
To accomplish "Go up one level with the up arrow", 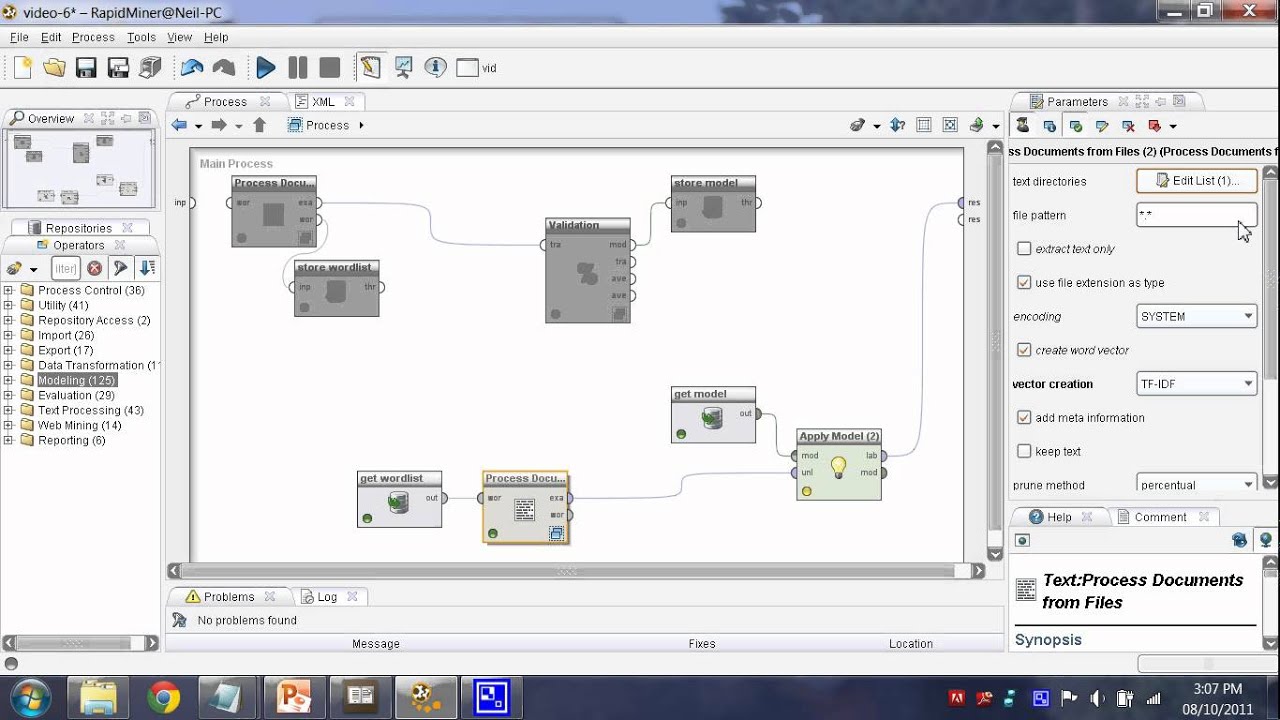I will pos(259,125).
